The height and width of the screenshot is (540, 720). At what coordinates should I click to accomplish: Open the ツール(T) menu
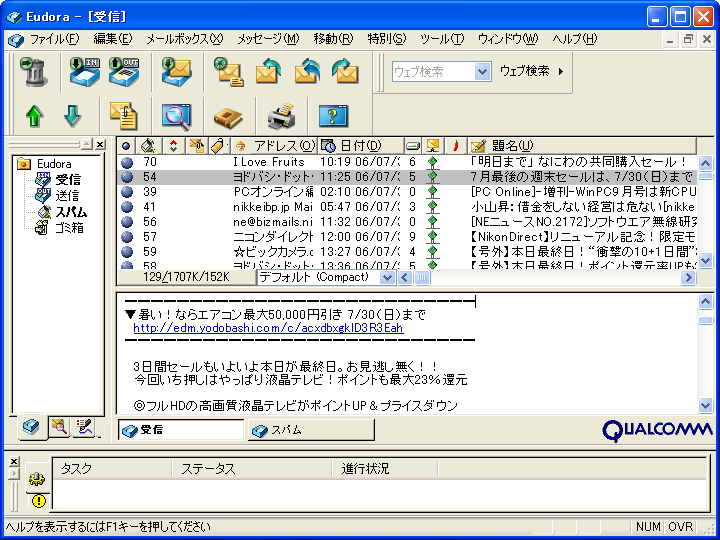click(x=442, y=39)
